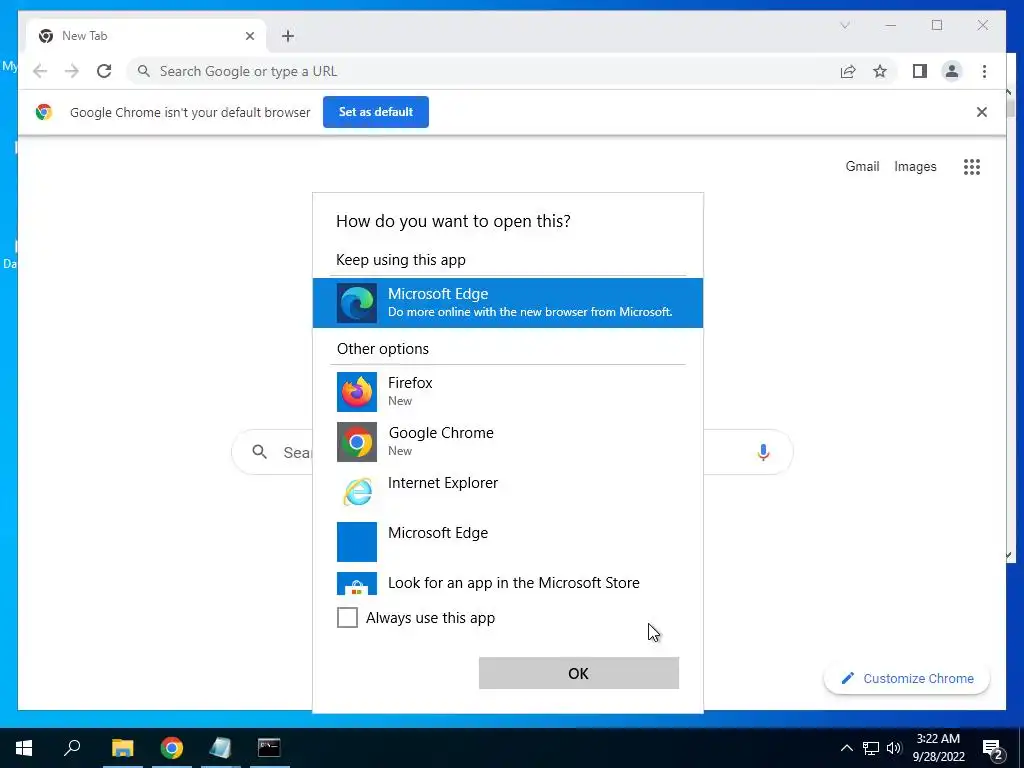1024x768 pixels.
Task: Open the volume tray icon
Action: pos(894,748)
